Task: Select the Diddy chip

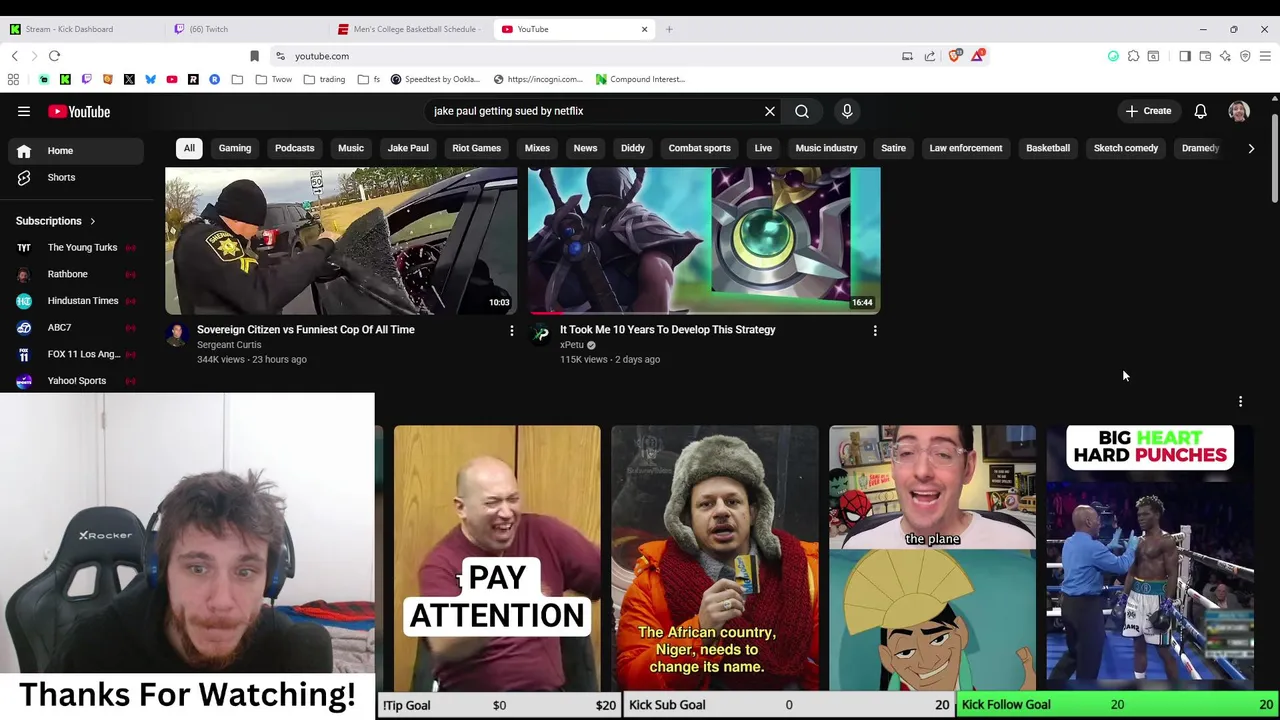Action: click(x=633, y=148)
